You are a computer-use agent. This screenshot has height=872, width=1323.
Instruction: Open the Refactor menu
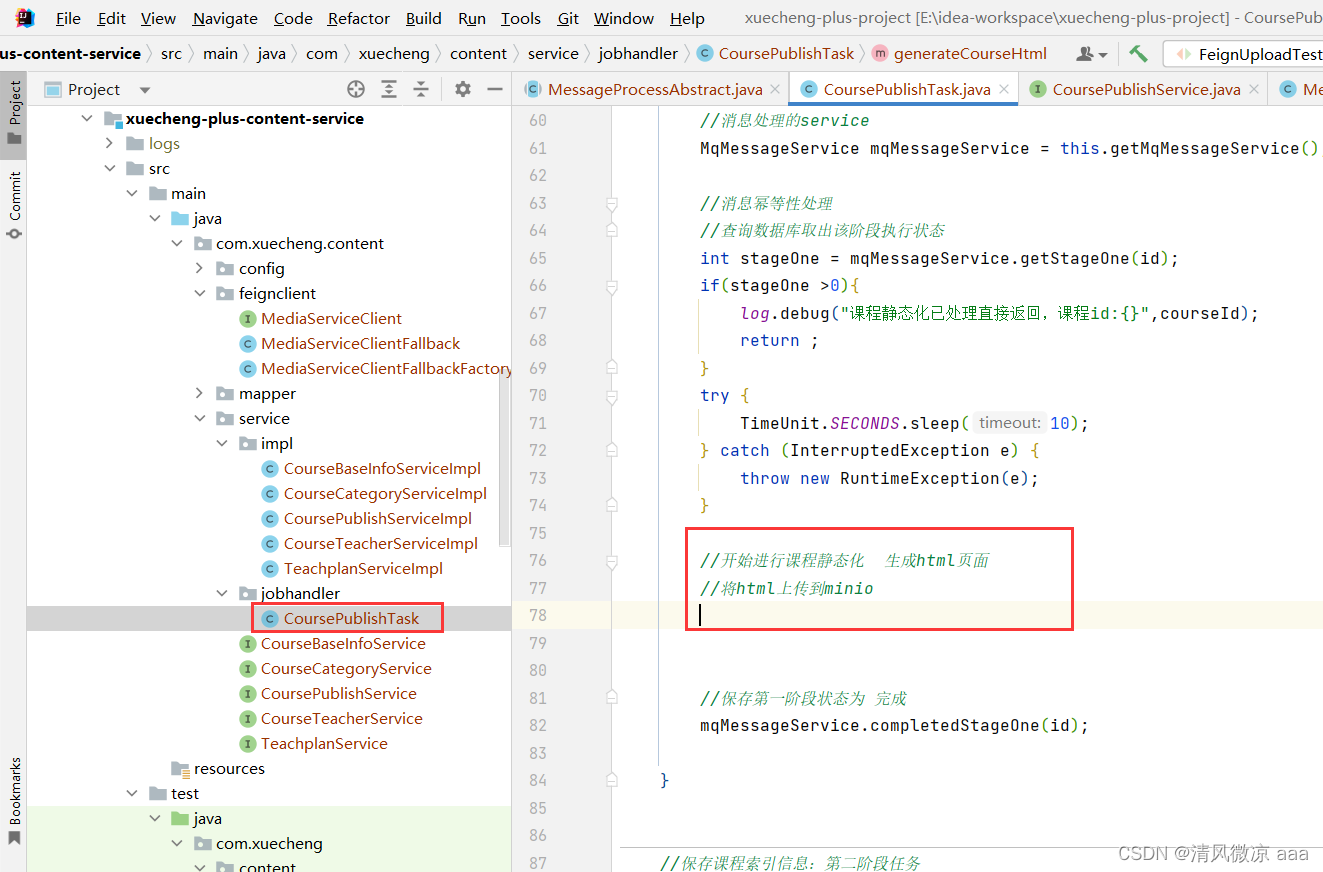tap(359, 18)
